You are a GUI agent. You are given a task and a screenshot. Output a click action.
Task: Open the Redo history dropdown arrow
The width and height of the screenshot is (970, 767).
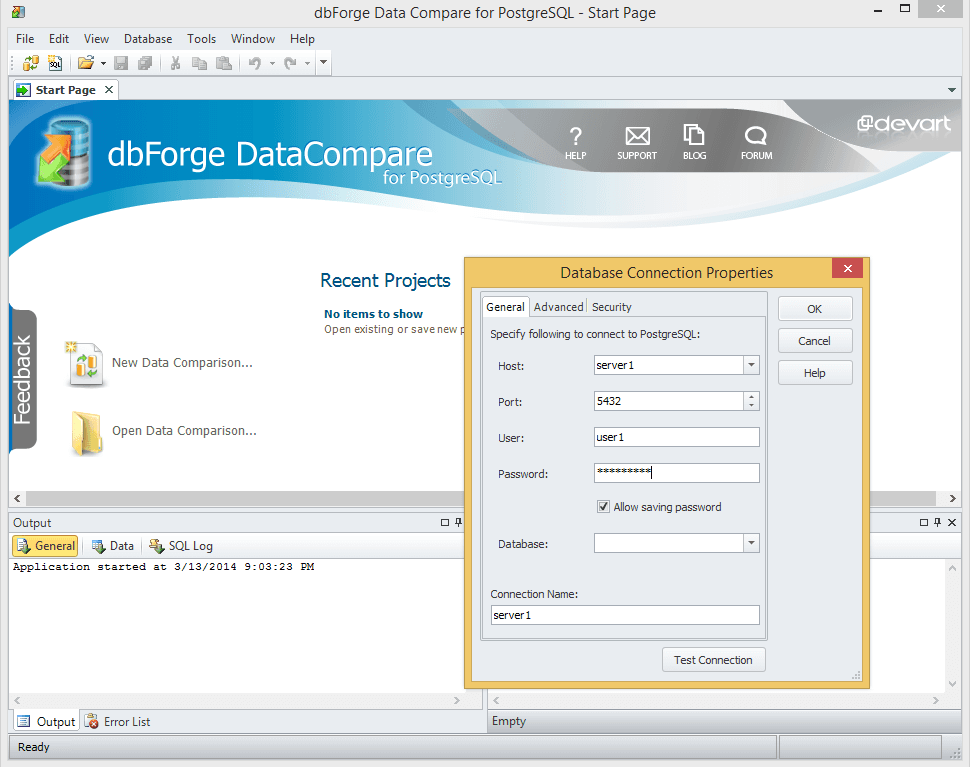[307, 63]
